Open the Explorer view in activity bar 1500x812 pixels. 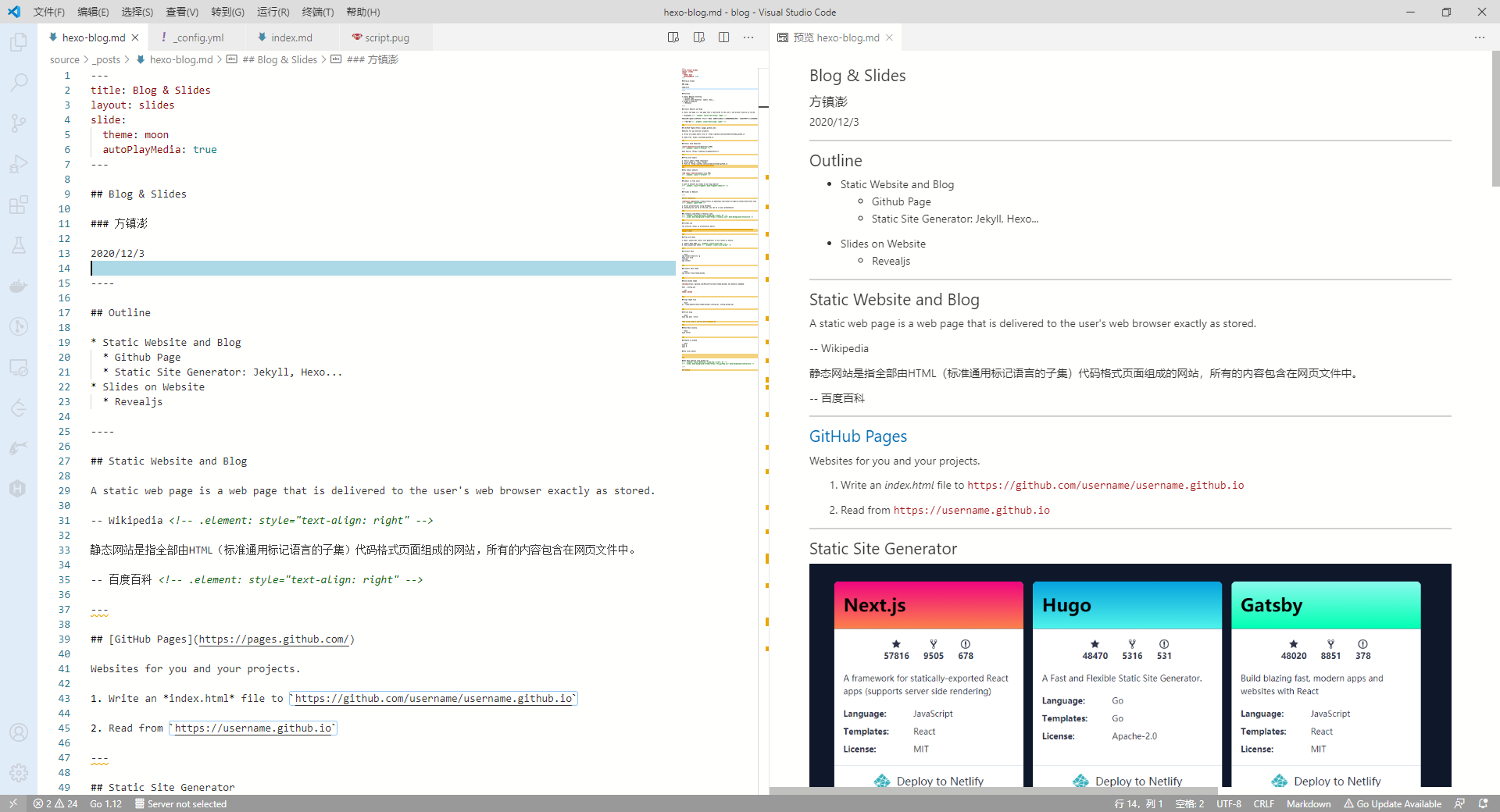coord(19,42)
